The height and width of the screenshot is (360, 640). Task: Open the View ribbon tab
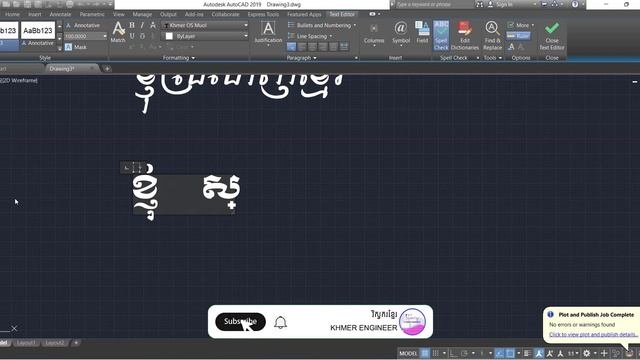119,14
